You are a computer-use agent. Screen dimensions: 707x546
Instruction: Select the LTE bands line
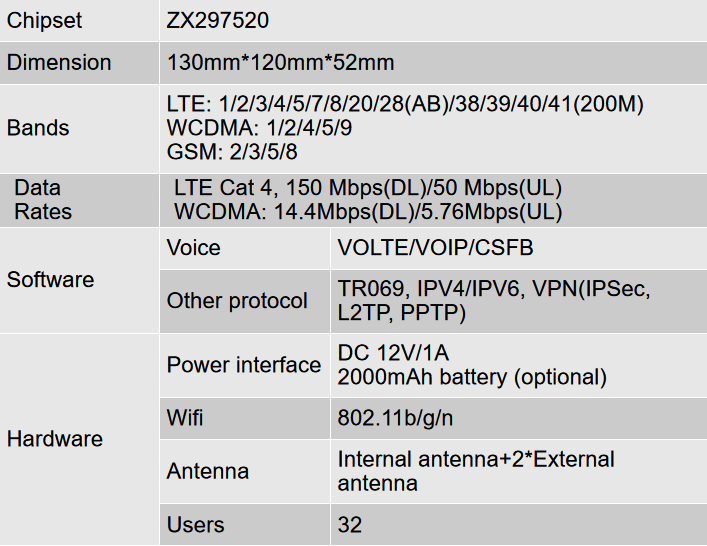click(x=405, y=104)
